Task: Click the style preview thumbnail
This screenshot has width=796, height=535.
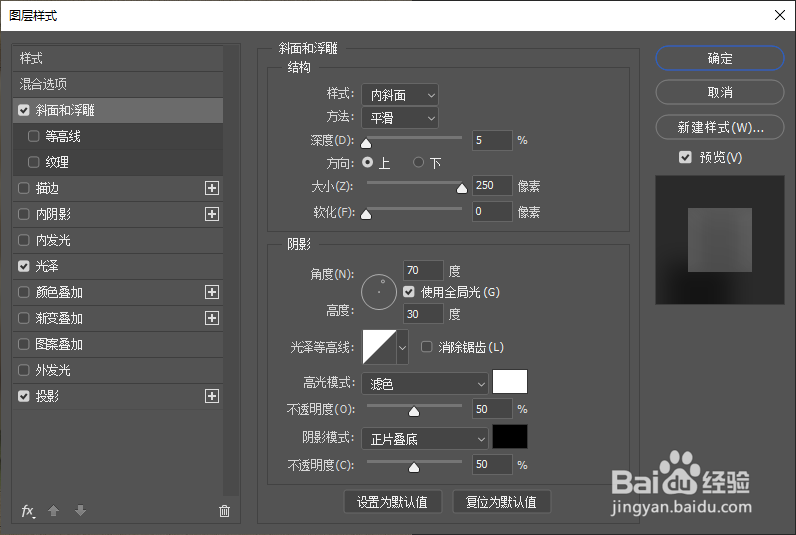Action: (720, 240)
